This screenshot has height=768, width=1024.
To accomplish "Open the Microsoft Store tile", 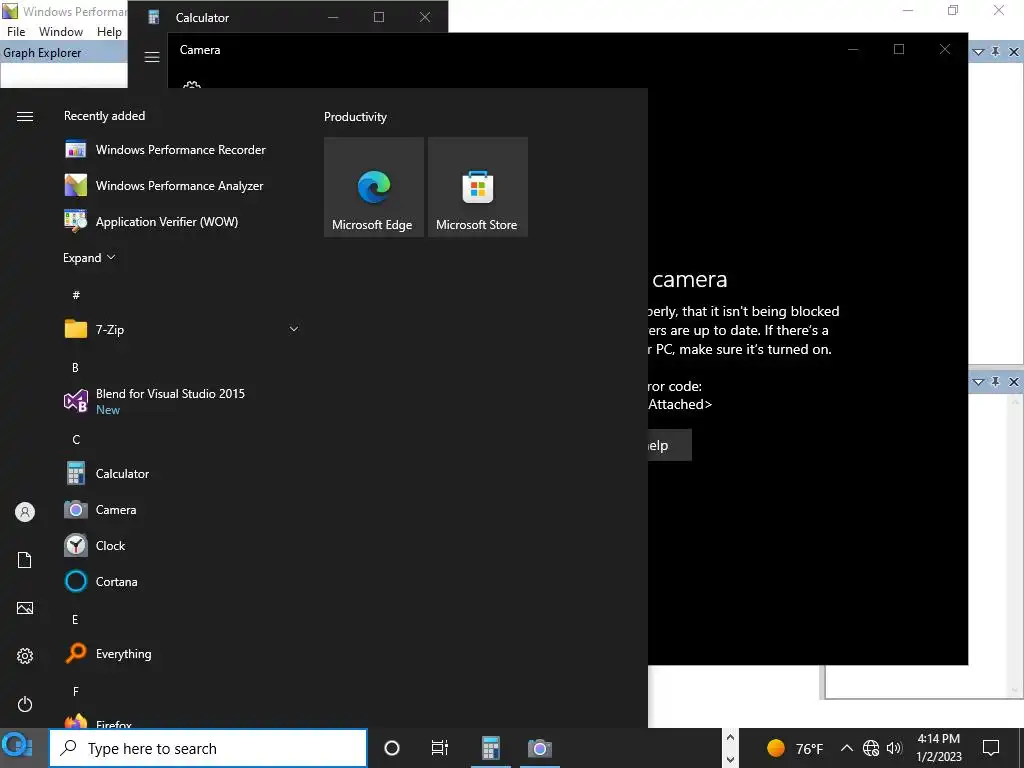I will [477, 187].
